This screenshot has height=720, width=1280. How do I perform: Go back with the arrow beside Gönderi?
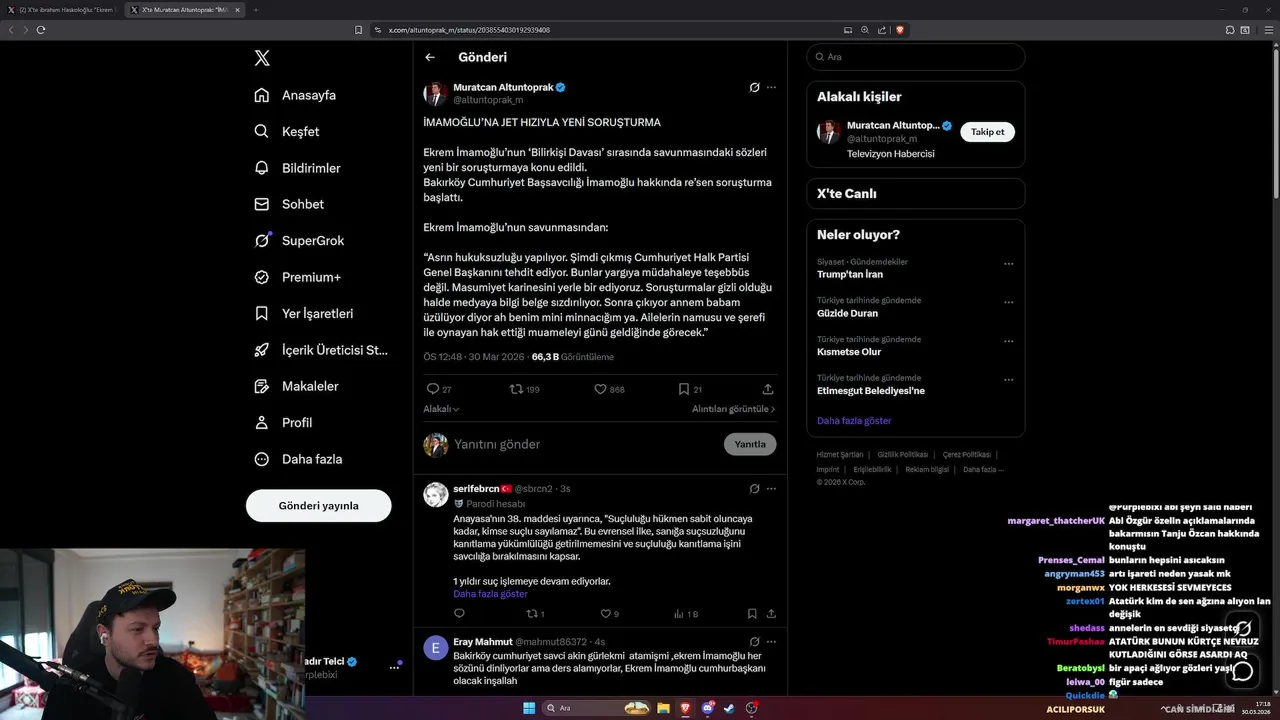(430, 57)
